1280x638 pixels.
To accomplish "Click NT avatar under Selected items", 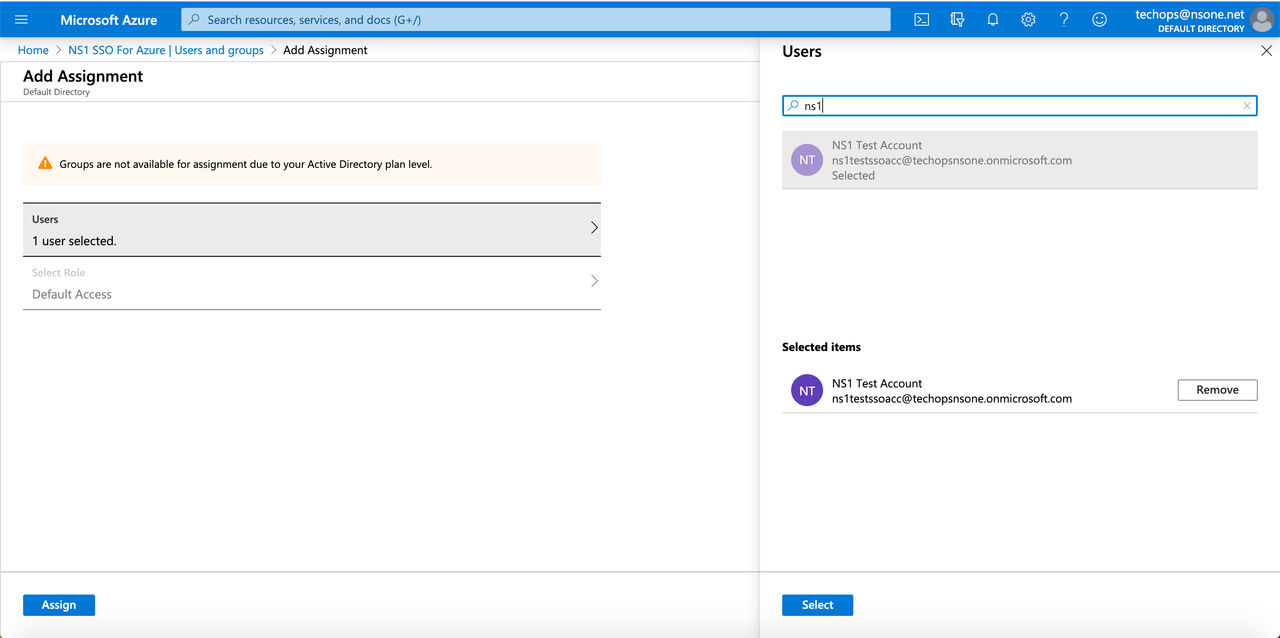I will pos(807,391).
